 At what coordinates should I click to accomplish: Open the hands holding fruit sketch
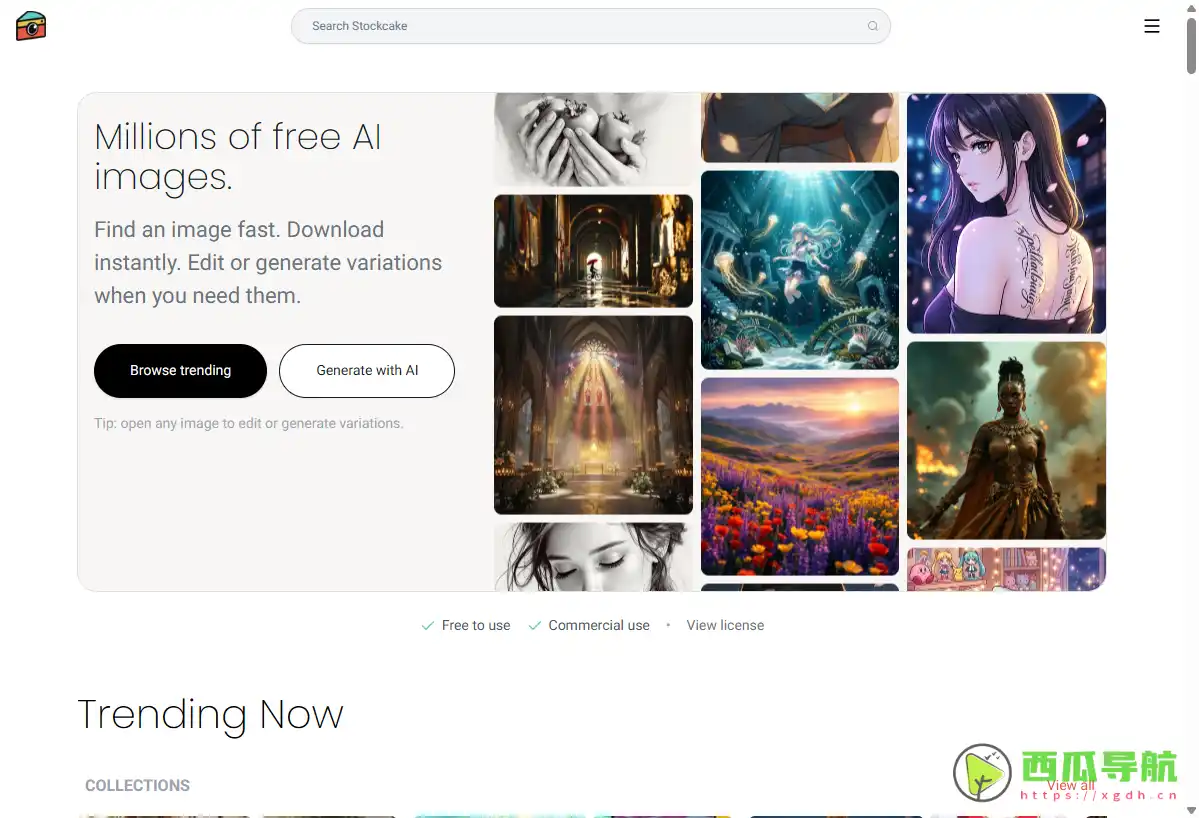pos(593,140)
